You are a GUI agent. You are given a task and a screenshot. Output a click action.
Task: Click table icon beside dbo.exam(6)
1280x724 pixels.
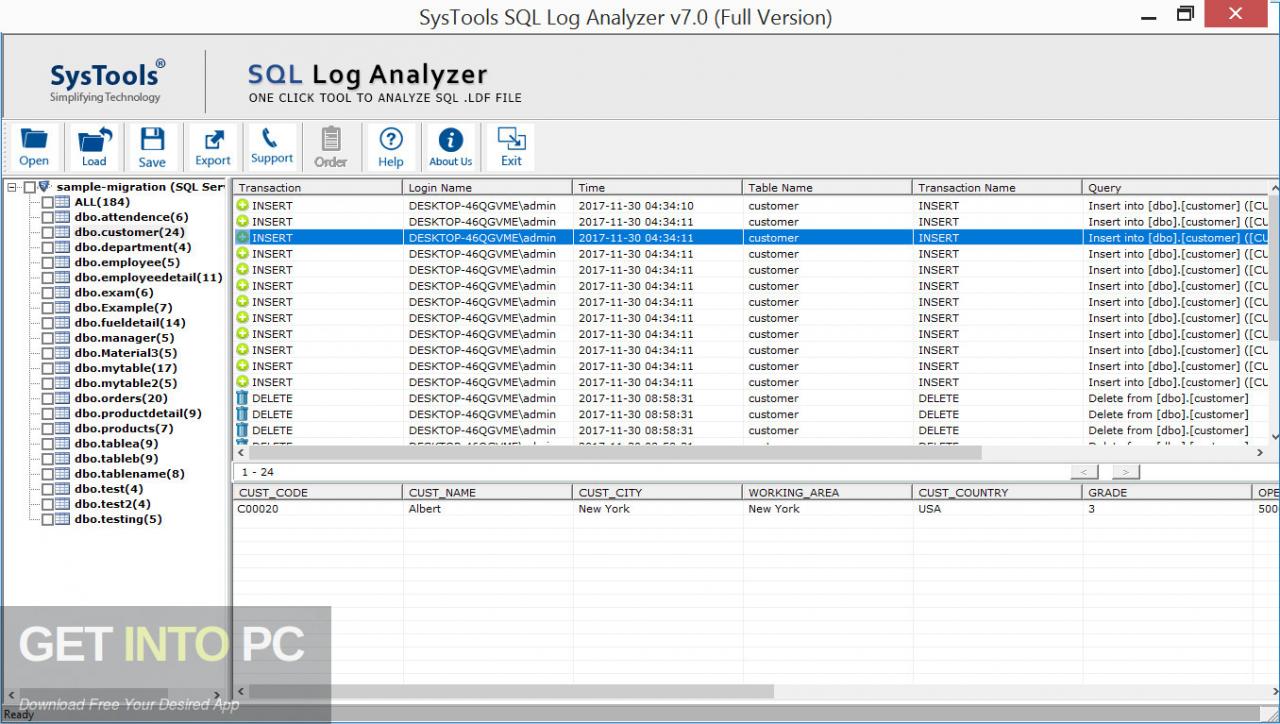tap(62, 293)
